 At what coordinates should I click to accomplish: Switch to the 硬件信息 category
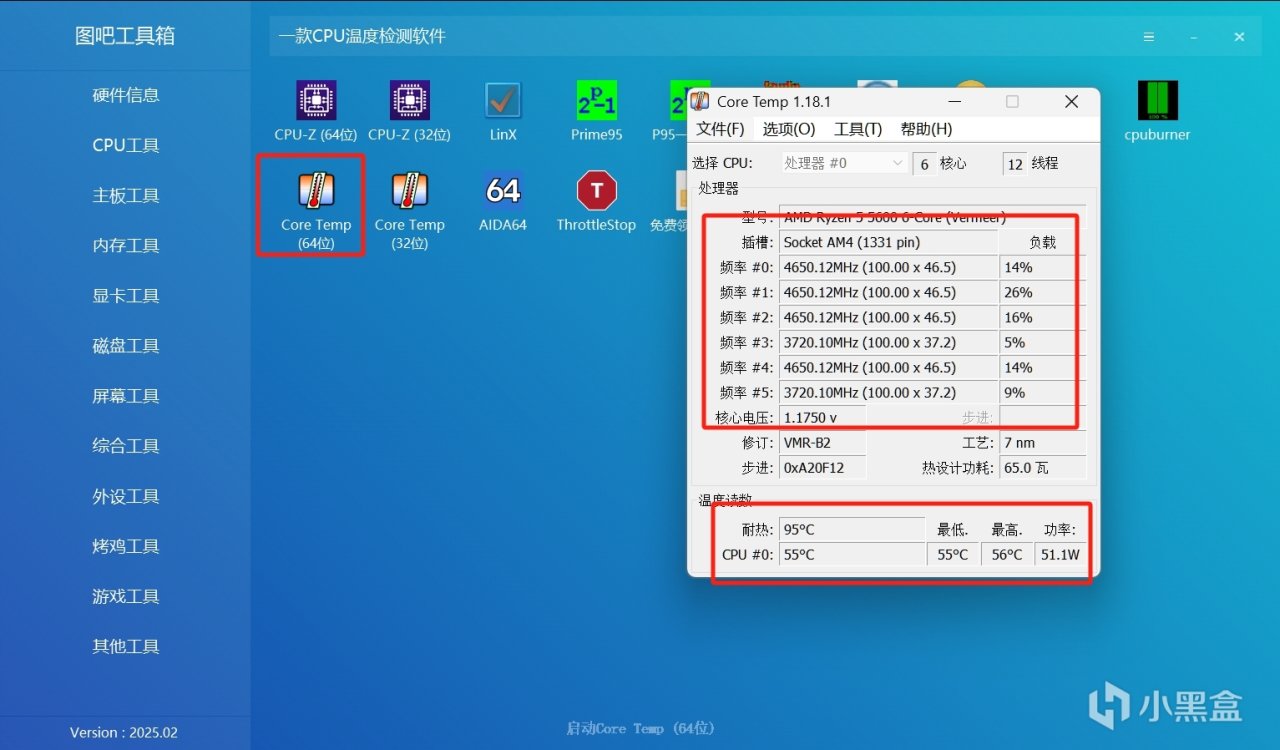(125, 95)
